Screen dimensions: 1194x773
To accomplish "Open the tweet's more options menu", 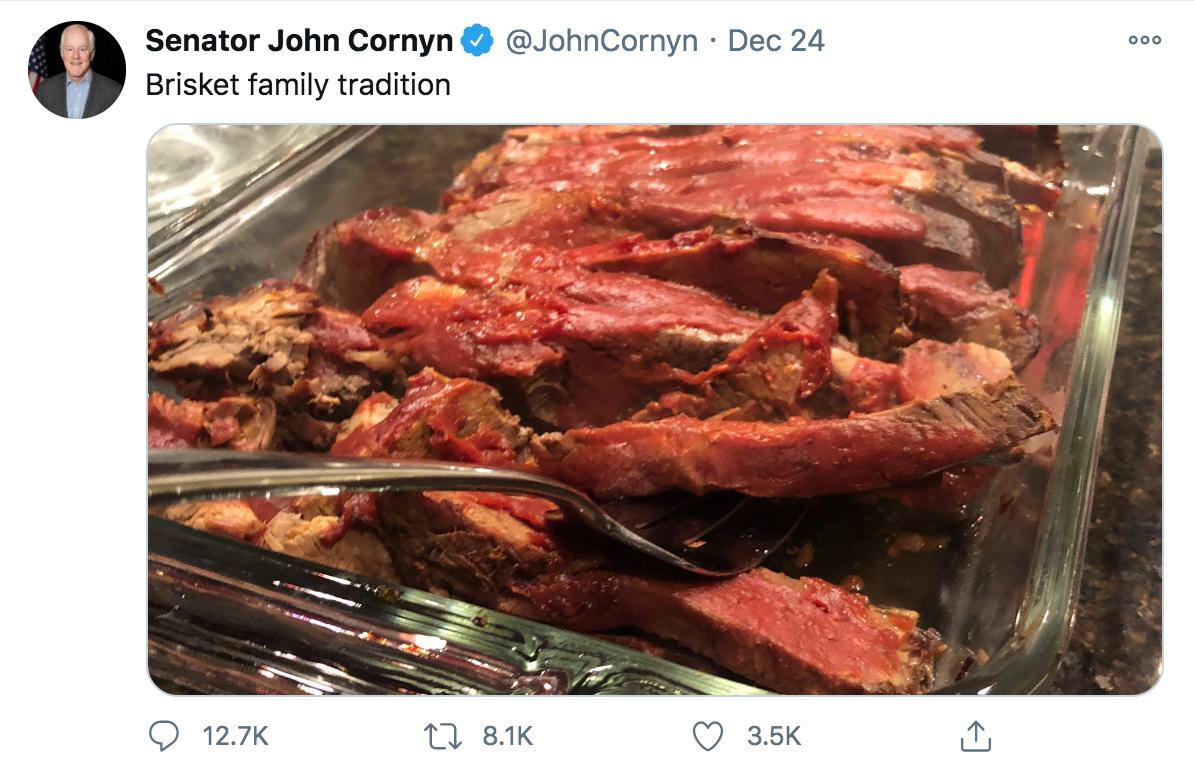I will click(1144, 40).
